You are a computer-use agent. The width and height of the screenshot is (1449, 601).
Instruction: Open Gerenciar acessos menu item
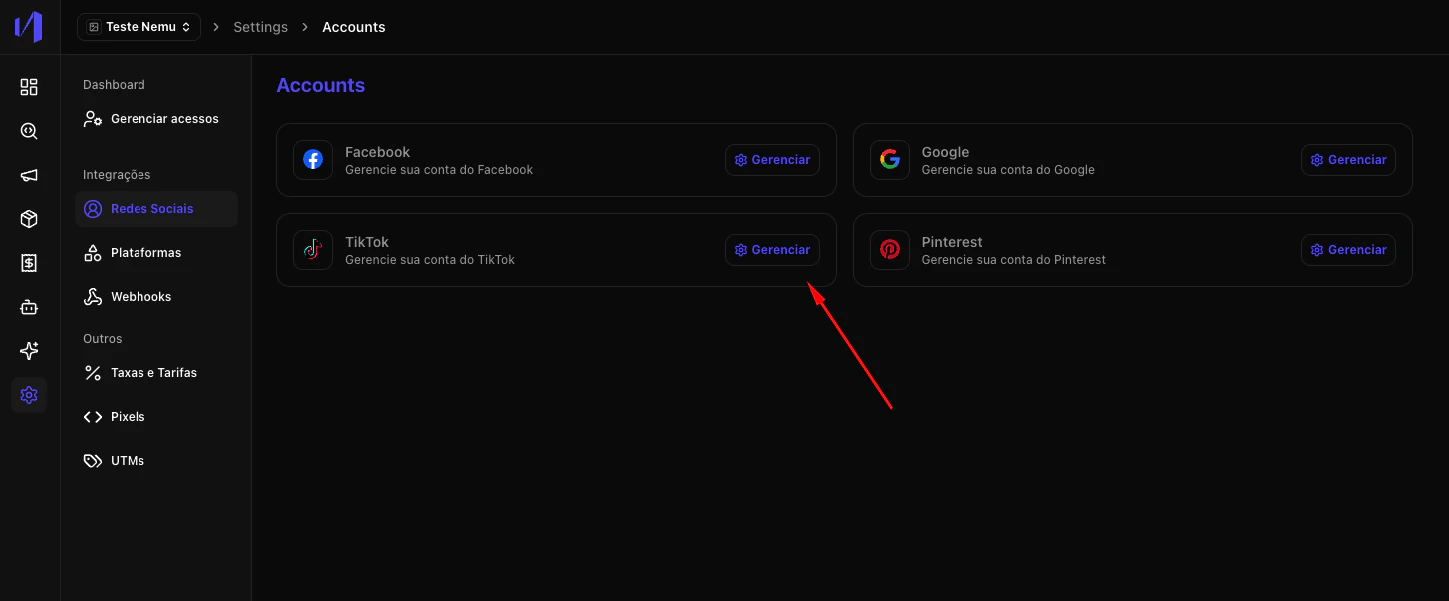pos(156,119)
